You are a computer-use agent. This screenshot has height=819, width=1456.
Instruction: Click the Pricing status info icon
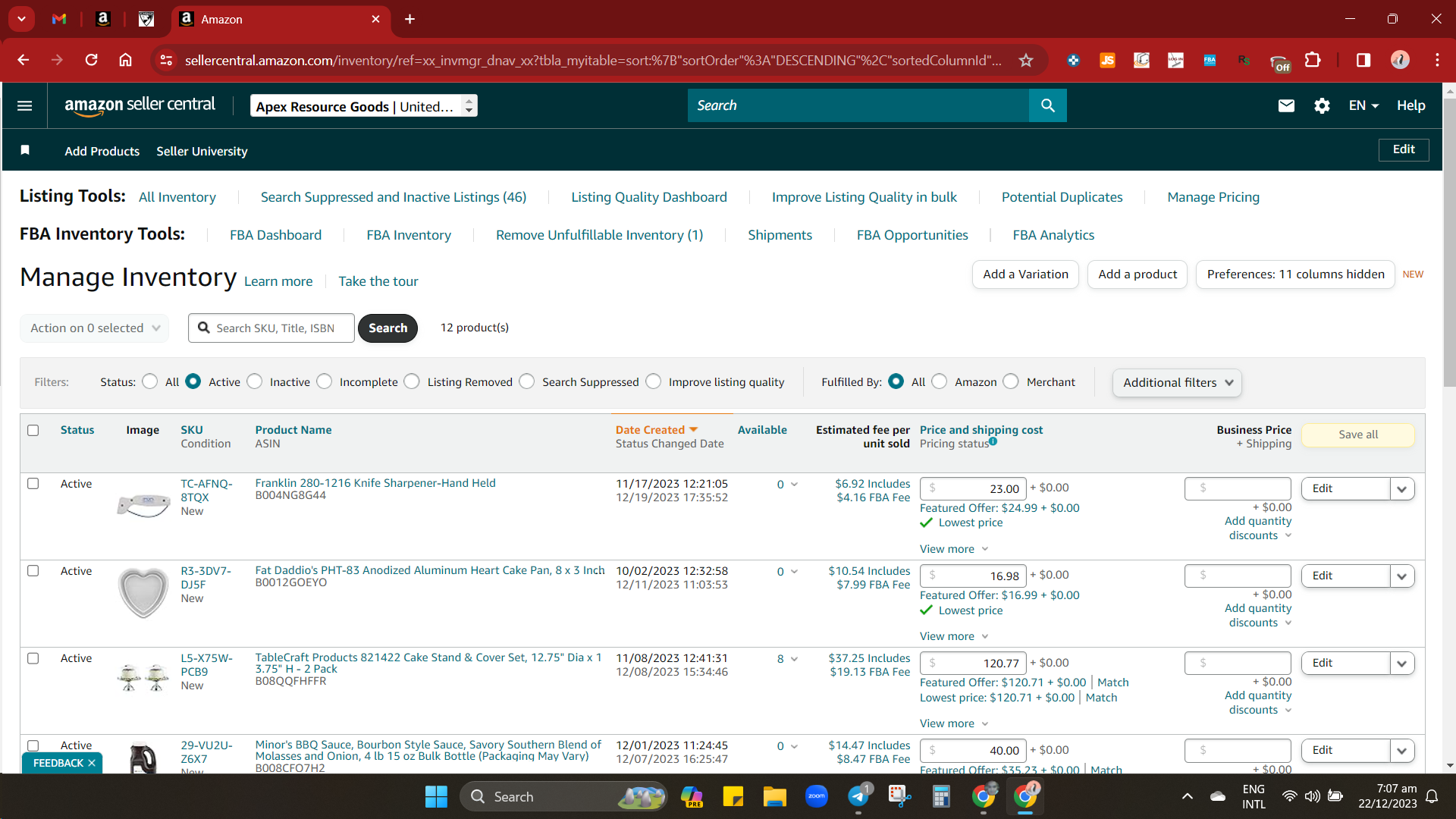pos(993,441)
